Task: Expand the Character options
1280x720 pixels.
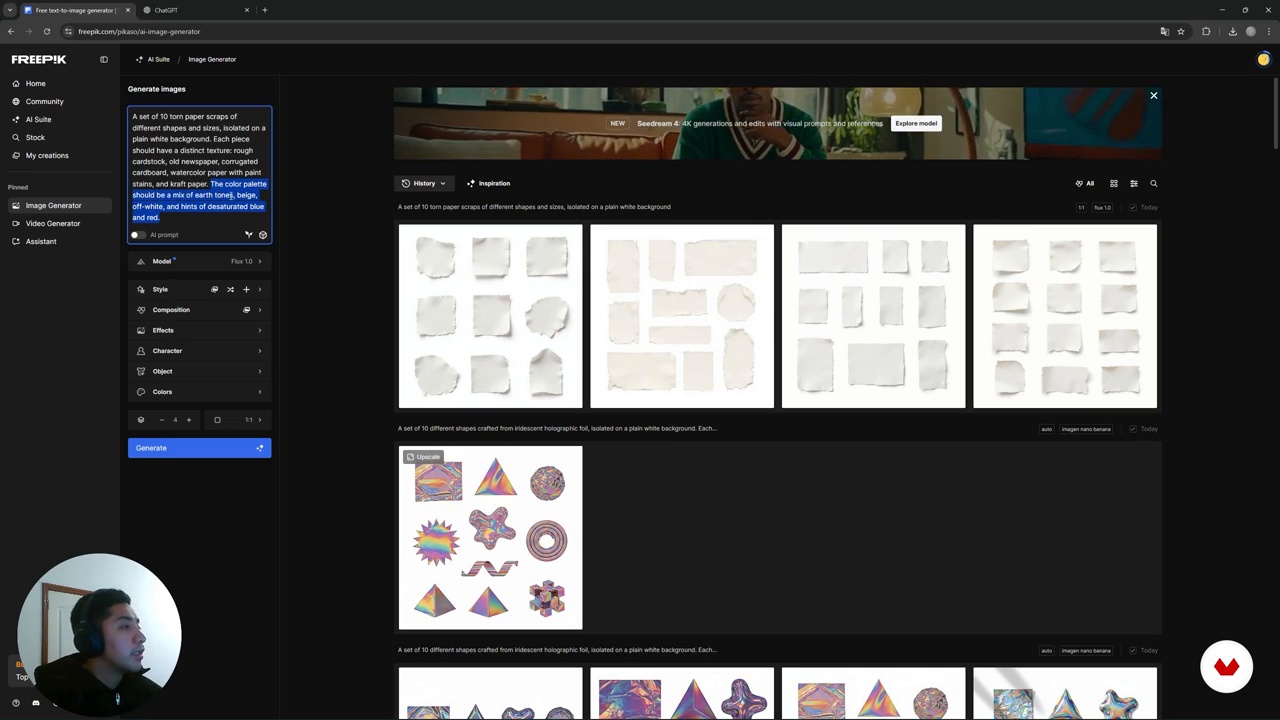Action: (x=199, y=351)
